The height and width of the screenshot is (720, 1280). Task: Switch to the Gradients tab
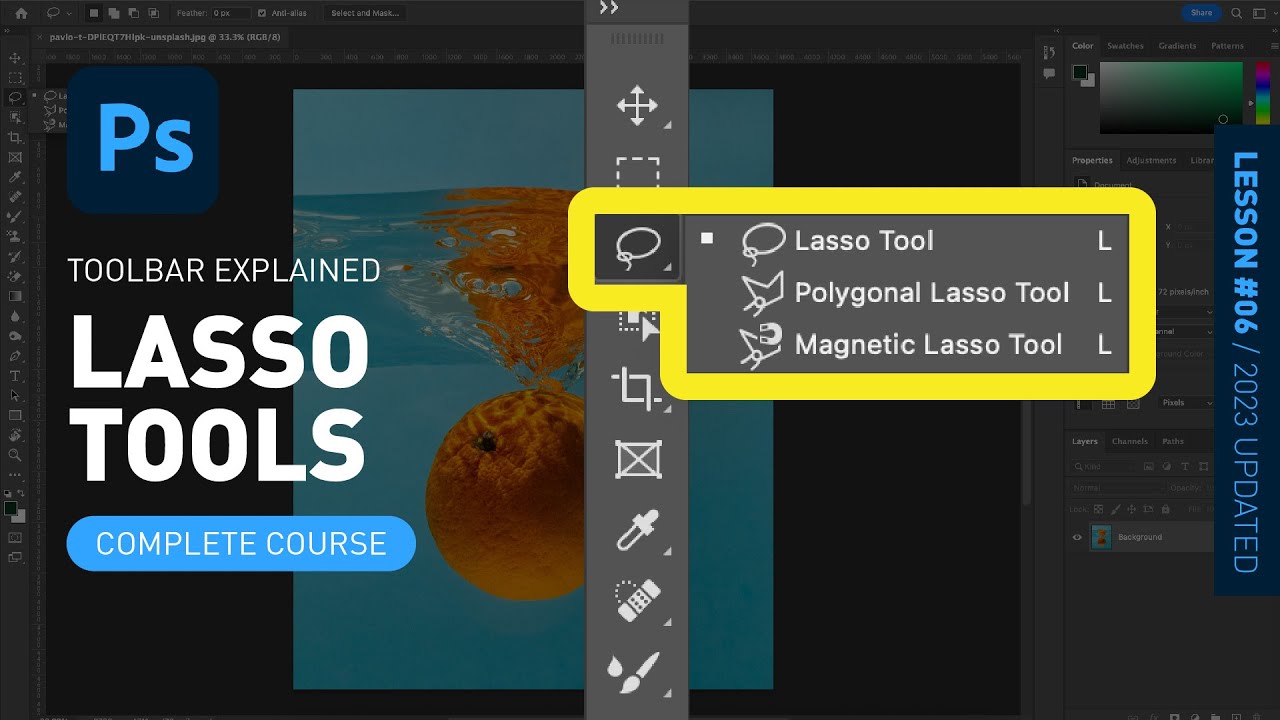1177,46
